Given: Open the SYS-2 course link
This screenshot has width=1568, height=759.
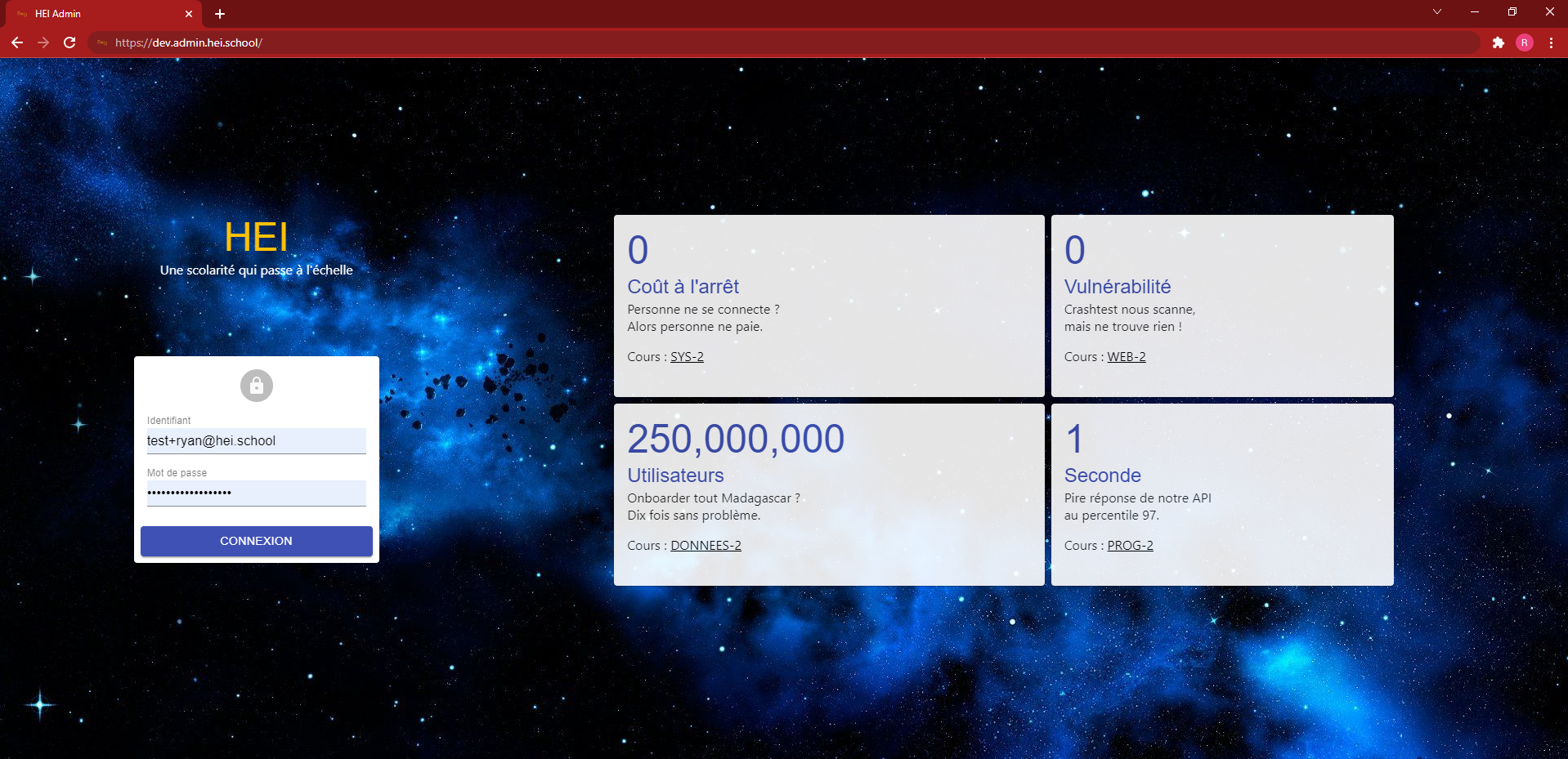Looking at the screenshot, I should tap(687, 357).
